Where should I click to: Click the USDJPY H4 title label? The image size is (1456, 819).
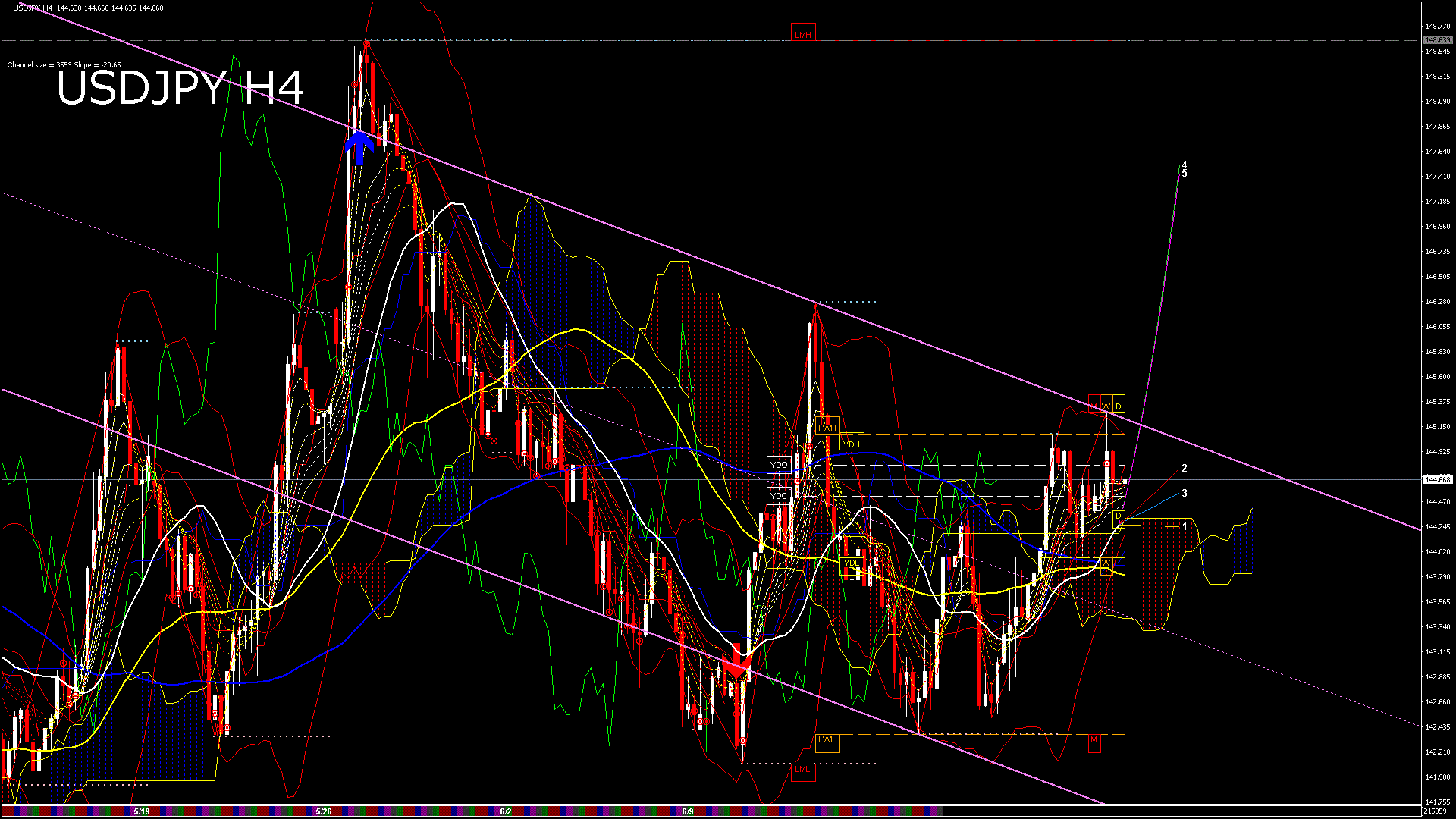click(x=180, y=88)
